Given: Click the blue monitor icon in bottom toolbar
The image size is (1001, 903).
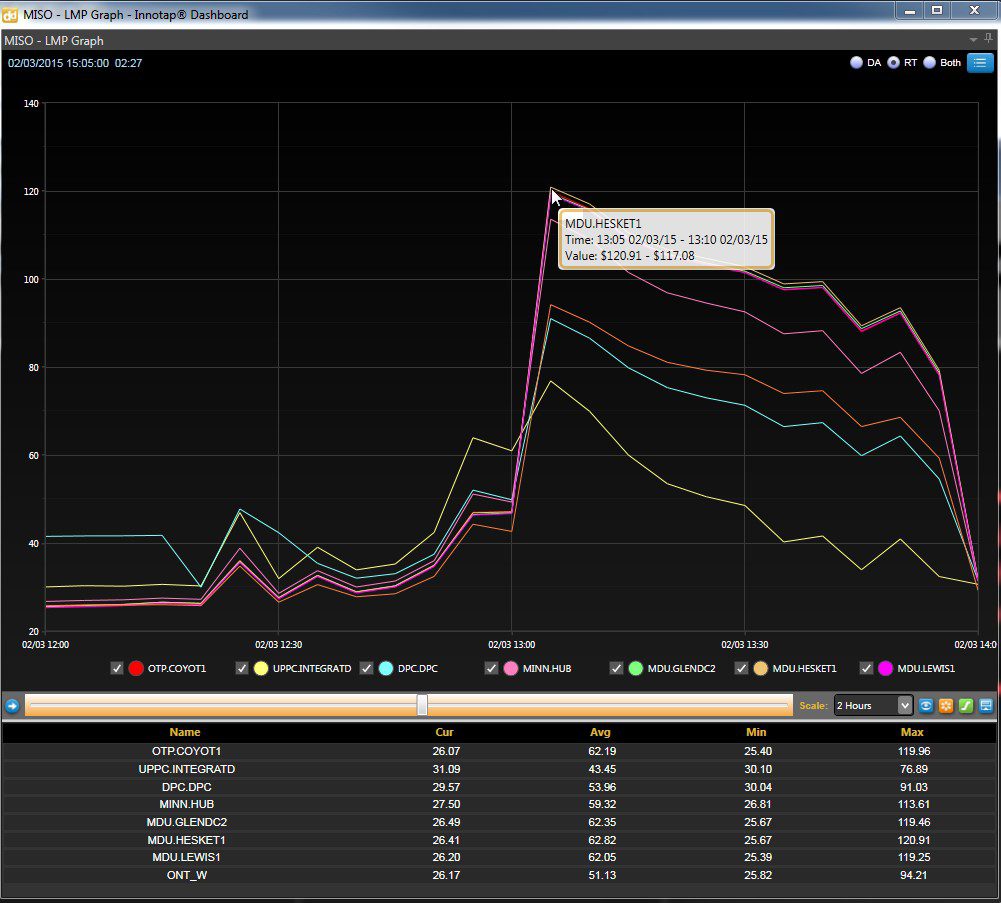Looking at the screenshot, I should click(x=986, y=705).
